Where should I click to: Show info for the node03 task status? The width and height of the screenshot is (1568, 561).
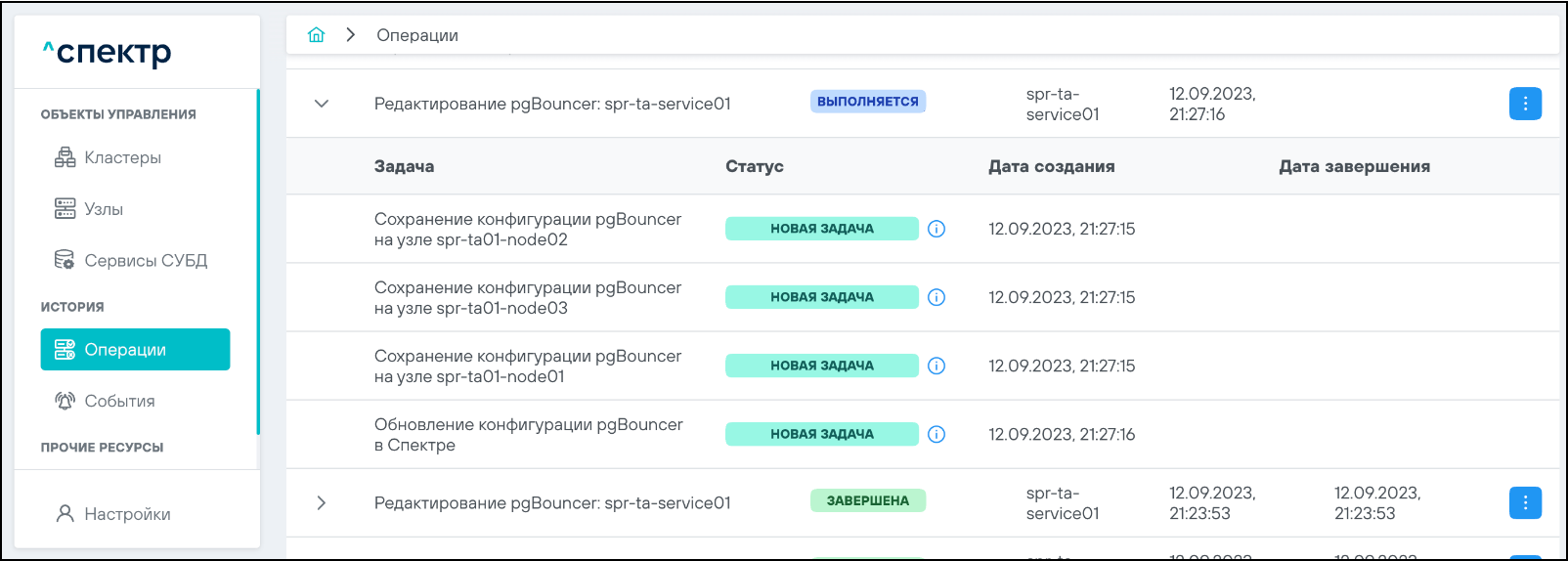click(x=936, y=297)
